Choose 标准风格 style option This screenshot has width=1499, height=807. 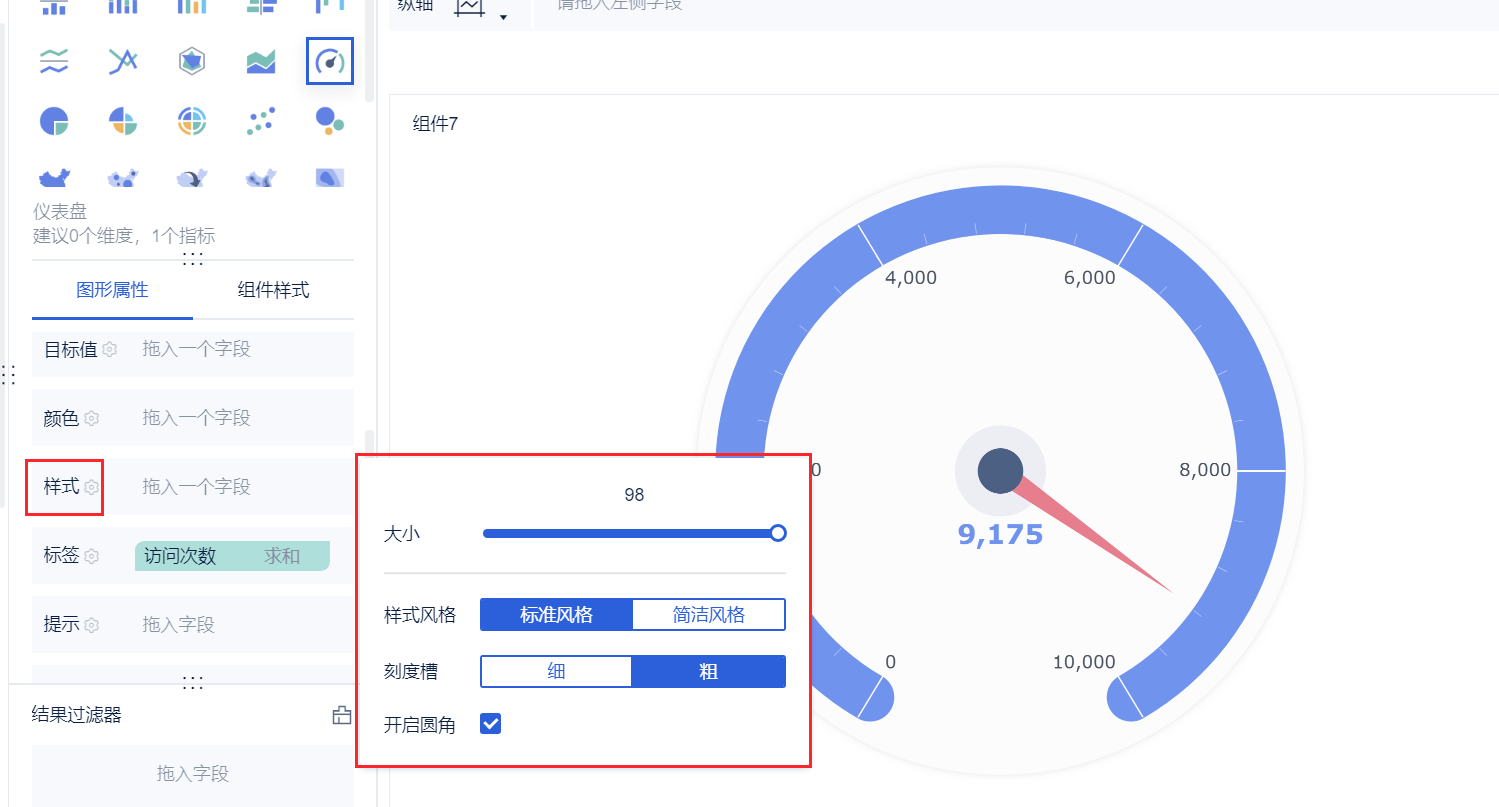[556, 615]
